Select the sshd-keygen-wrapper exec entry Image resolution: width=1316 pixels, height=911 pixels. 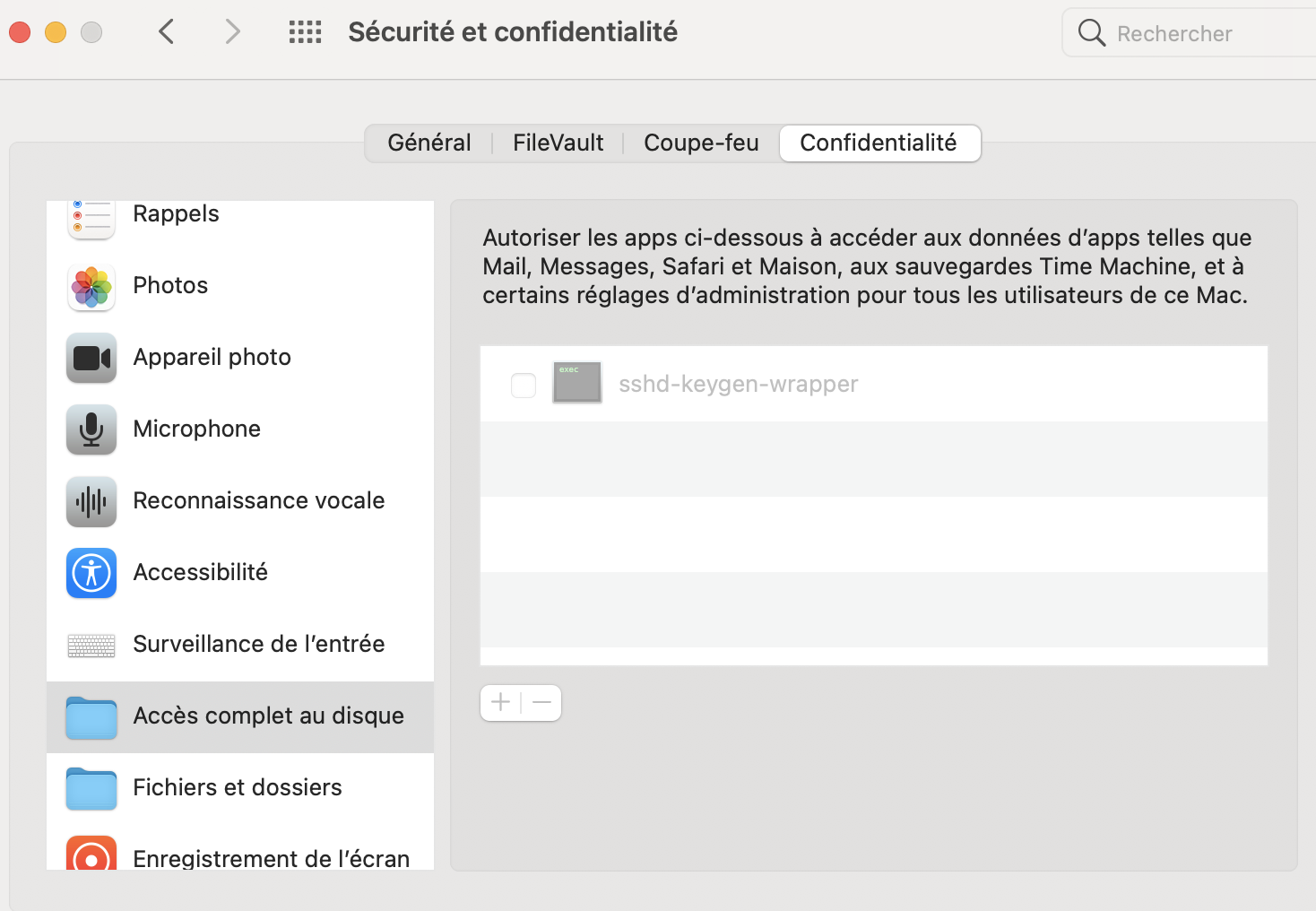(738, 385)
